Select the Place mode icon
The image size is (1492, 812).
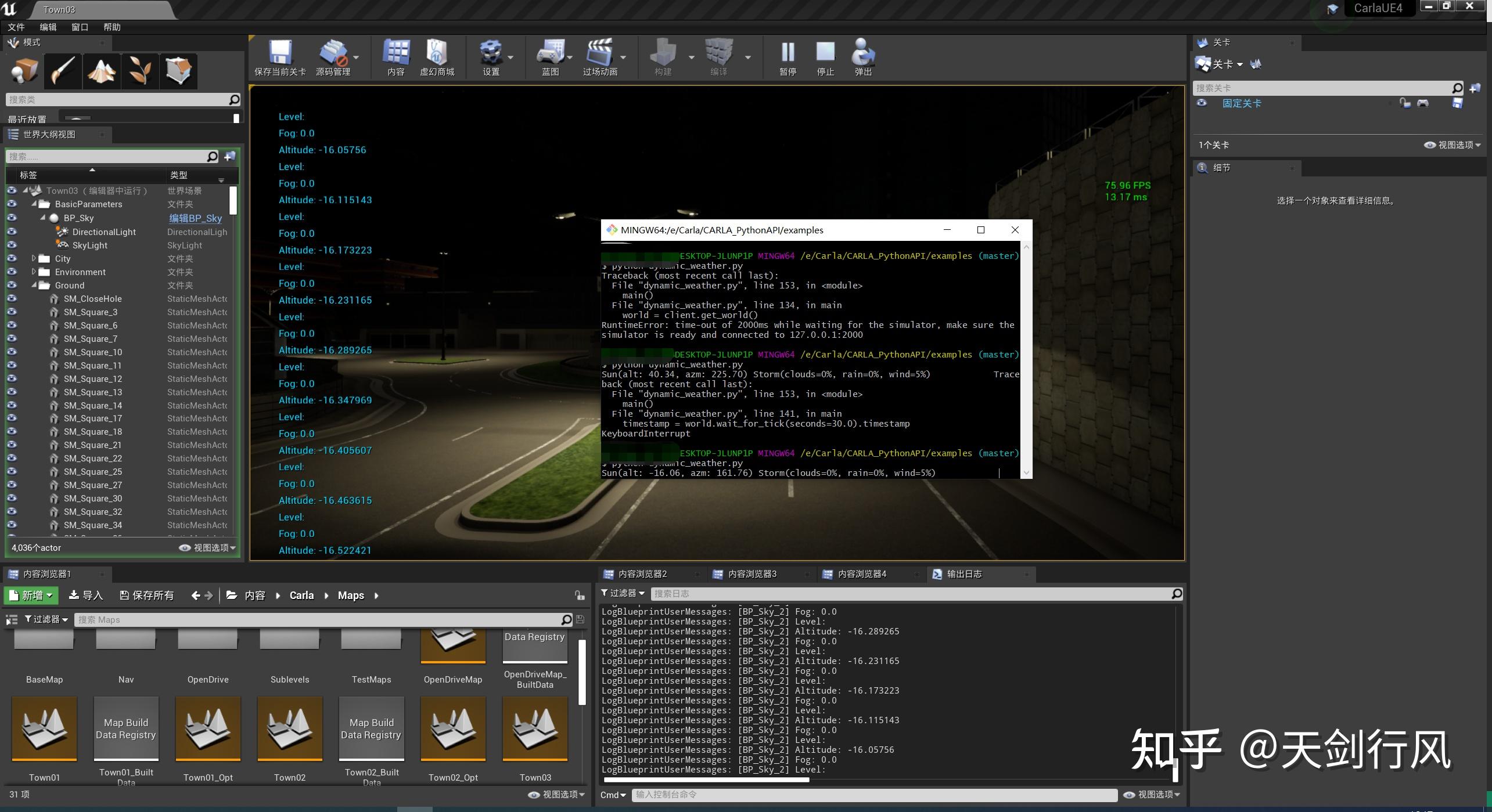coord(24,71)
